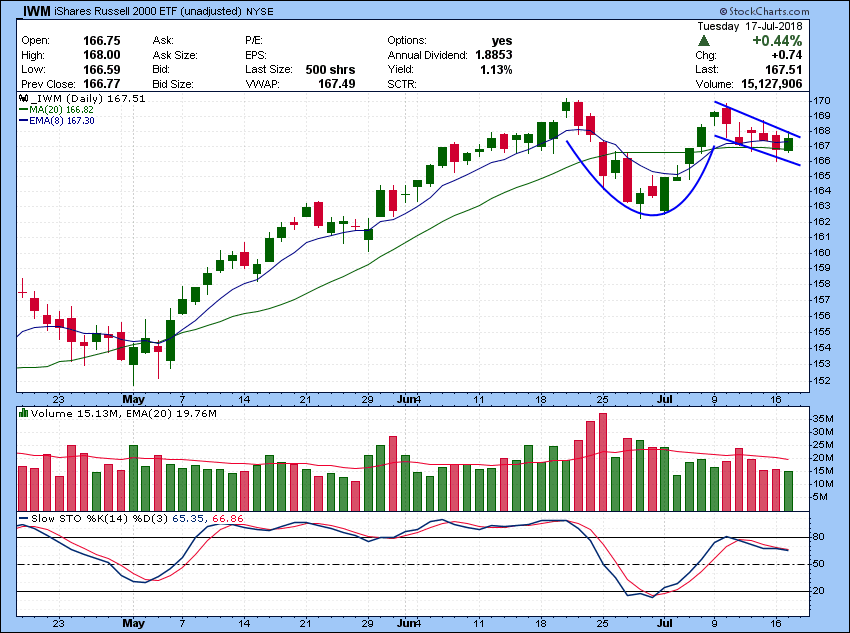Select the Last price 167.51 in the quote header
Viewport: 850px width, 633px height.
tap(783, 70)
